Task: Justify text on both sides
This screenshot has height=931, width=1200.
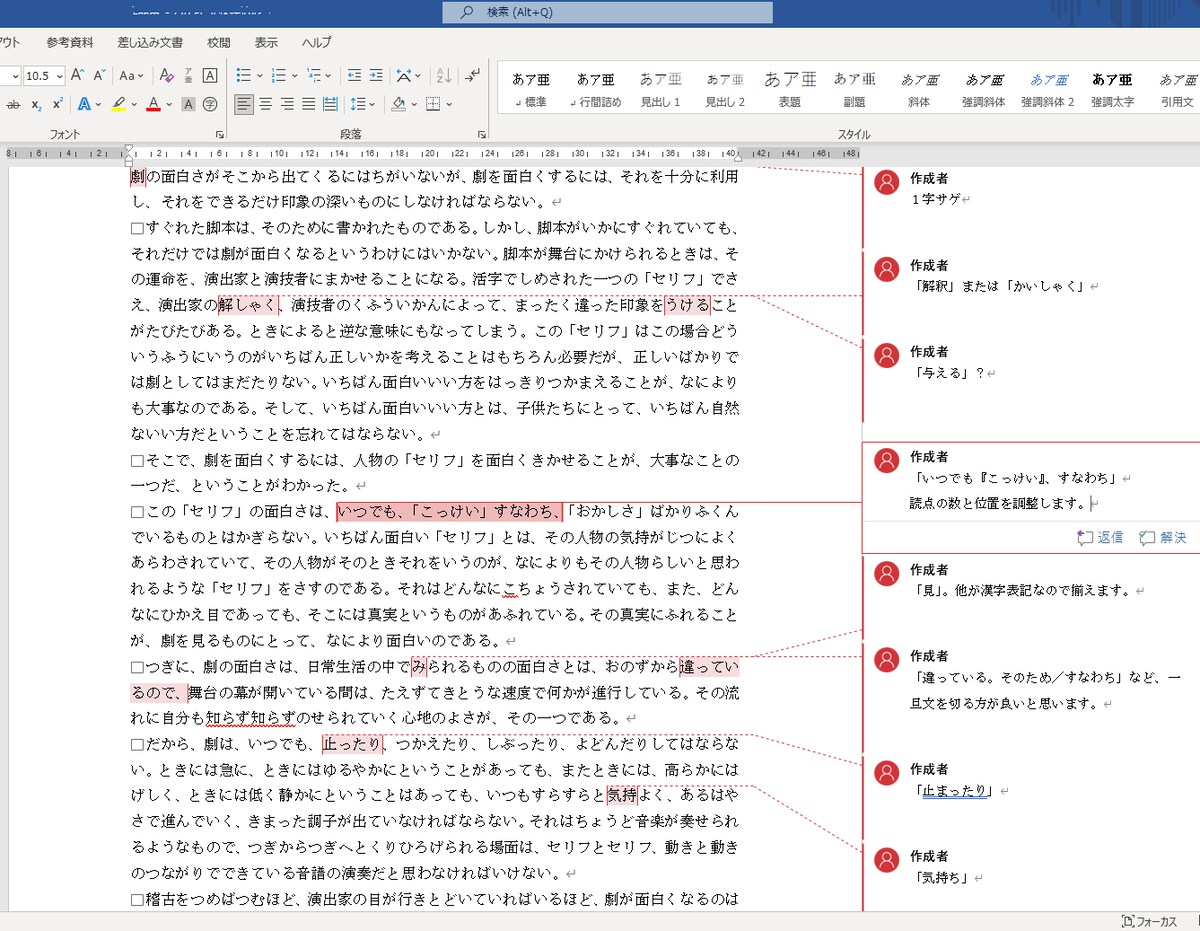Action: (x=308, y=104)
